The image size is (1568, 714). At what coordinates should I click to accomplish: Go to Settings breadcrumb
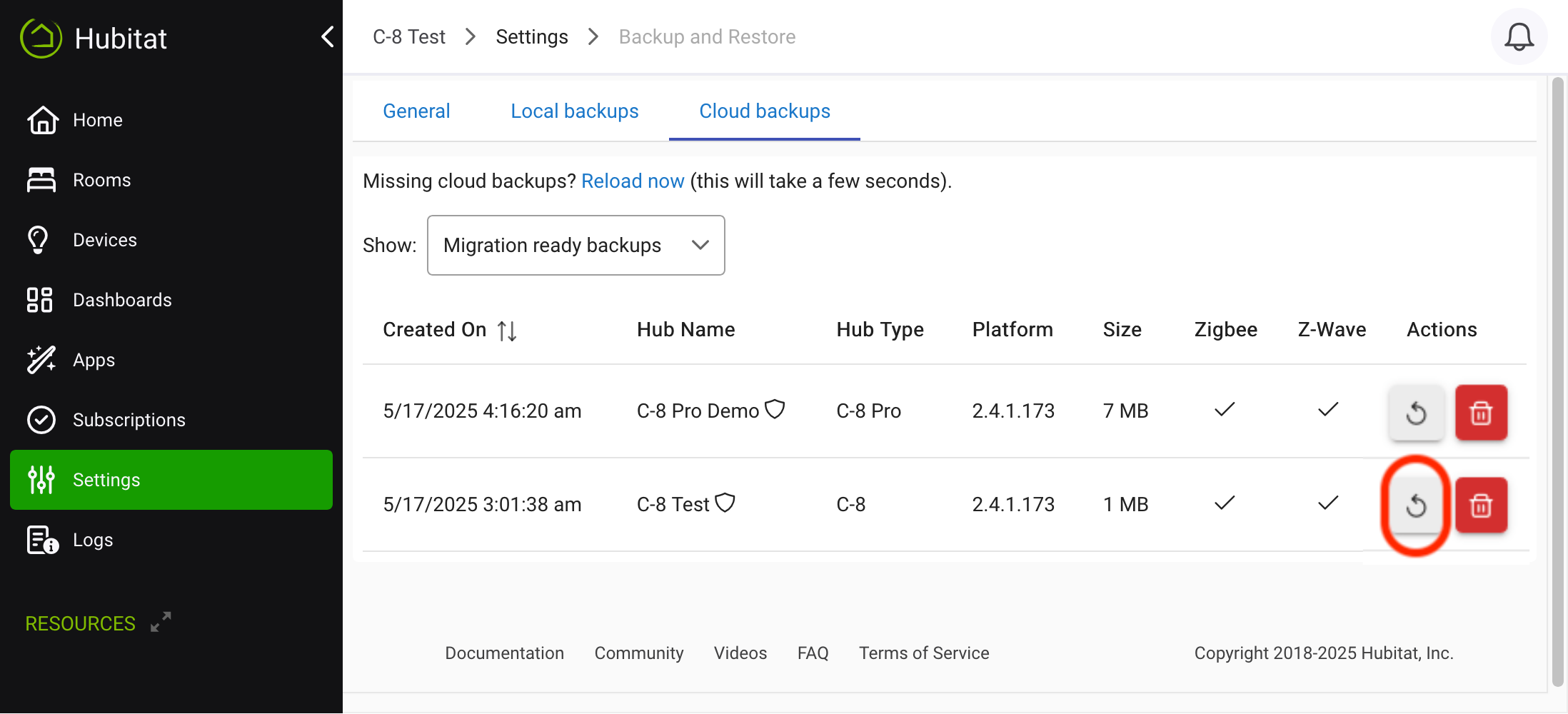[532, 36]
